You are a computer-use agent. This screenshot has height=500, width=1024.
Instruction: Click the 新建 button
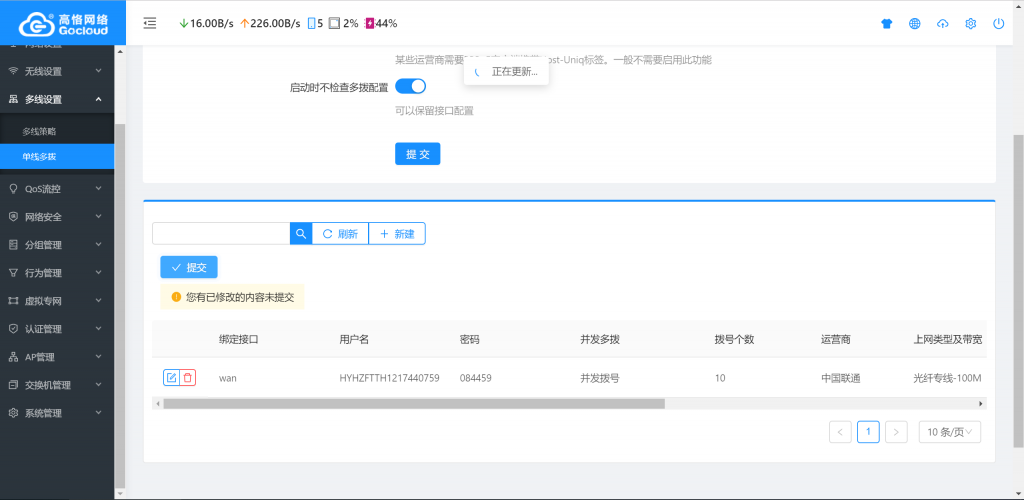[397, 233]
